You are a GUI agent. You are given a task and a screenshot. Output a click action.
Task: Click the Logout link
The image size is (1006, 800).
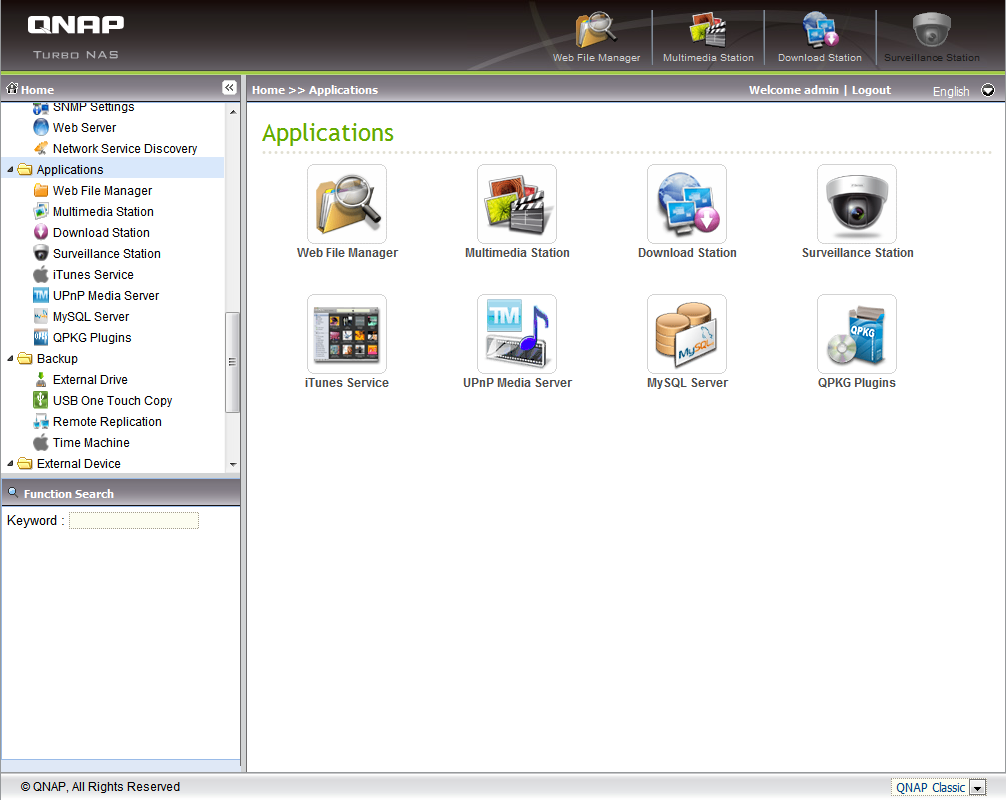coord(871,90)
